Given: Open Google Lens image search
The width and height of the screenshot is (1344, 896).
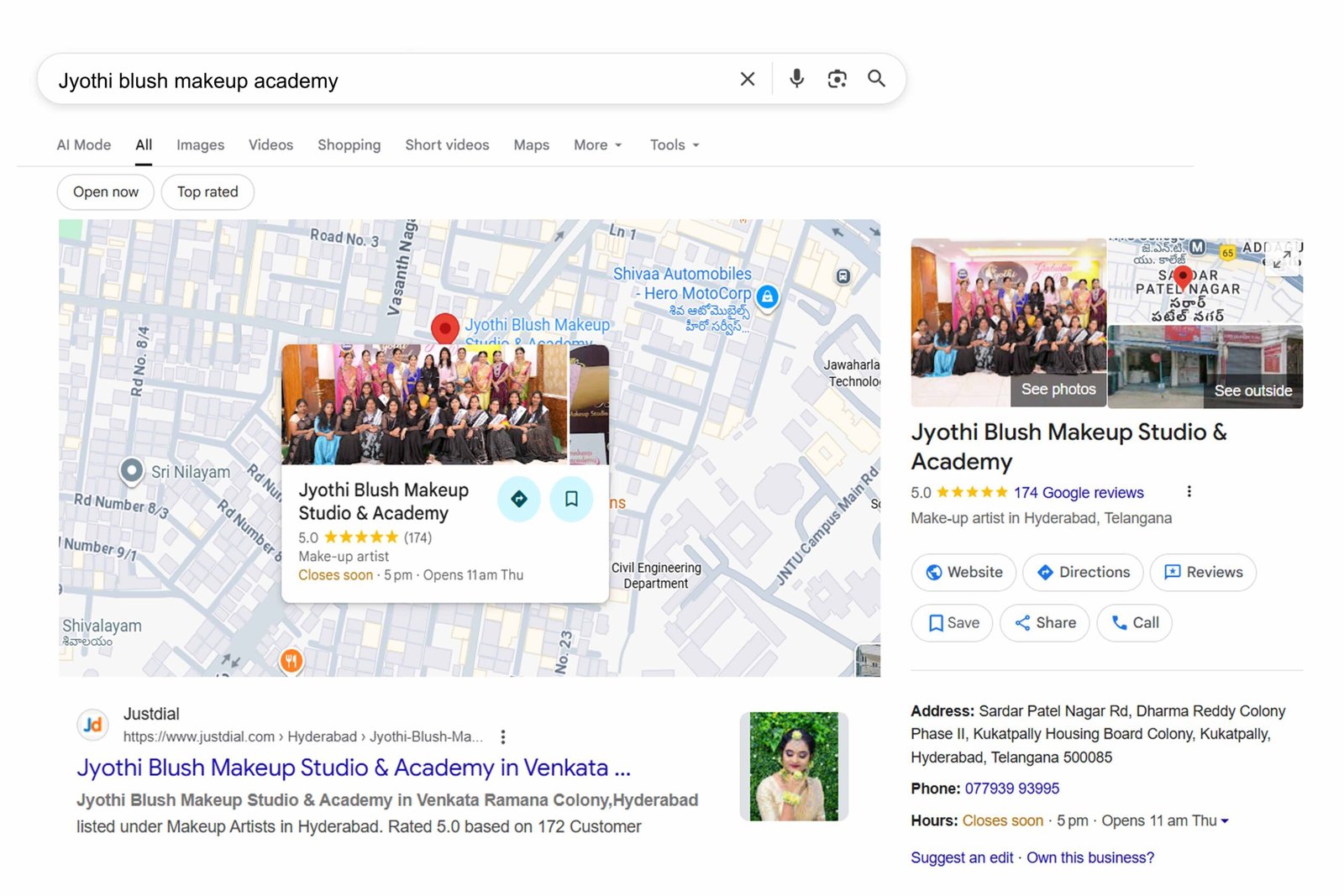Looking at the screenshot, I should 837,78.
